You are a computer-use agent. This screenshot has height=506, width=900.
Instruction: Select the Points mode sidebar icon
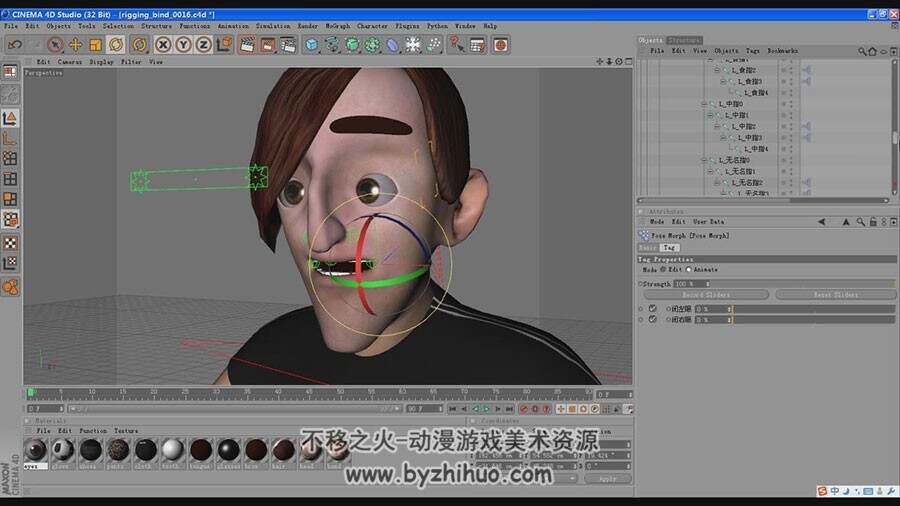pyautogui.click(x=10, y=158)
